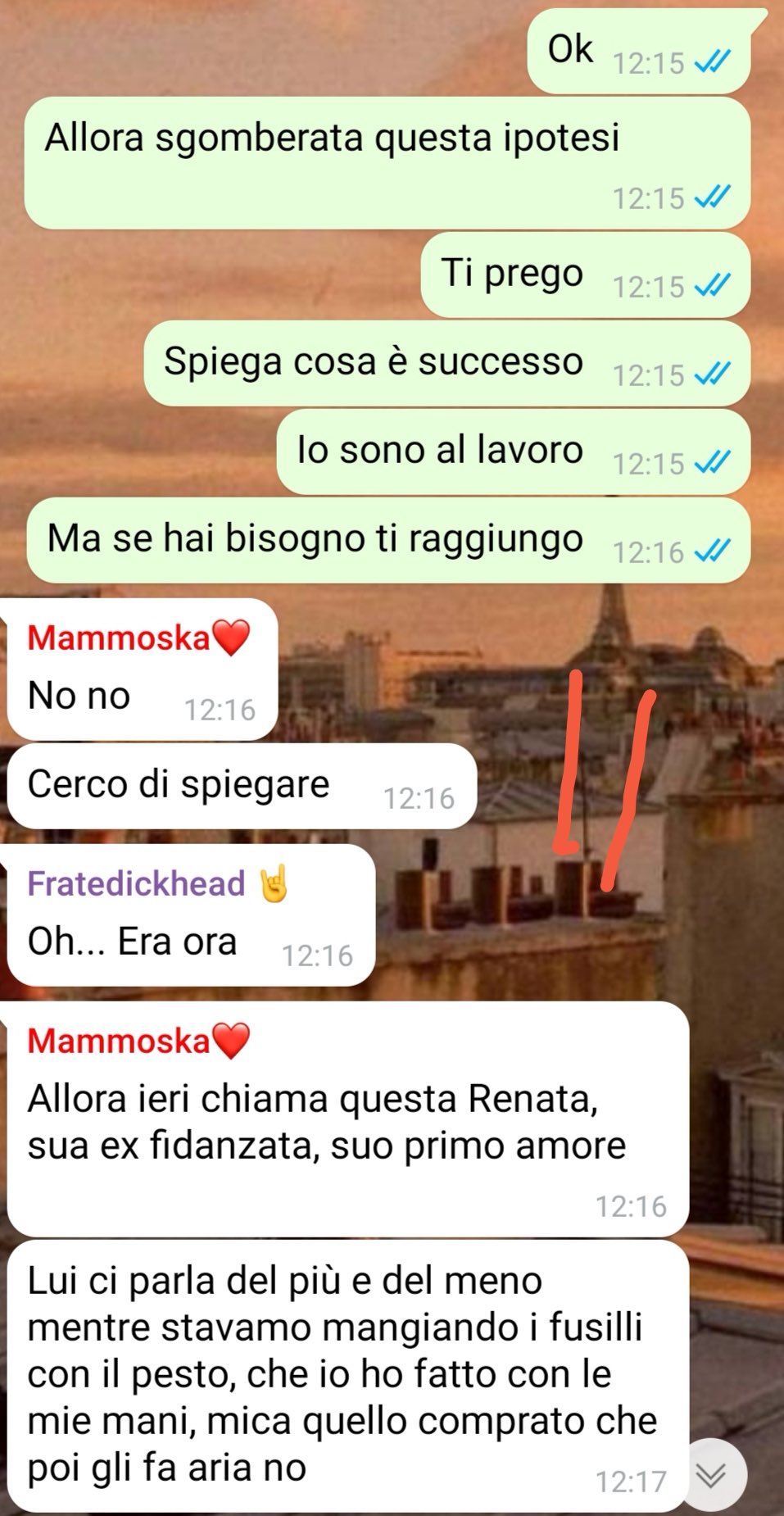Tap the read ticks on 'Spiega cosa è successo'
This screenshot has width=784, height=1516.
(x=712, y=374)
